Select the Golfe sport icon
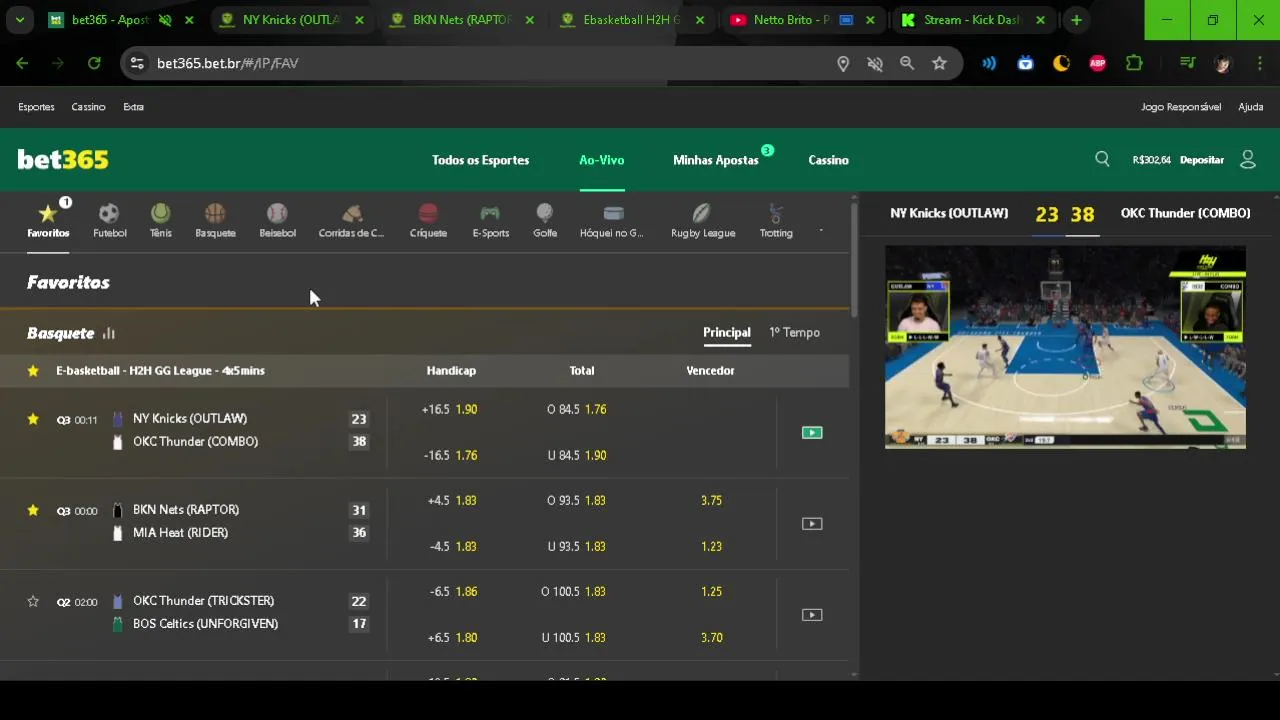The width and height of the screenshot is (1280, 720). (x=545, y=220)
